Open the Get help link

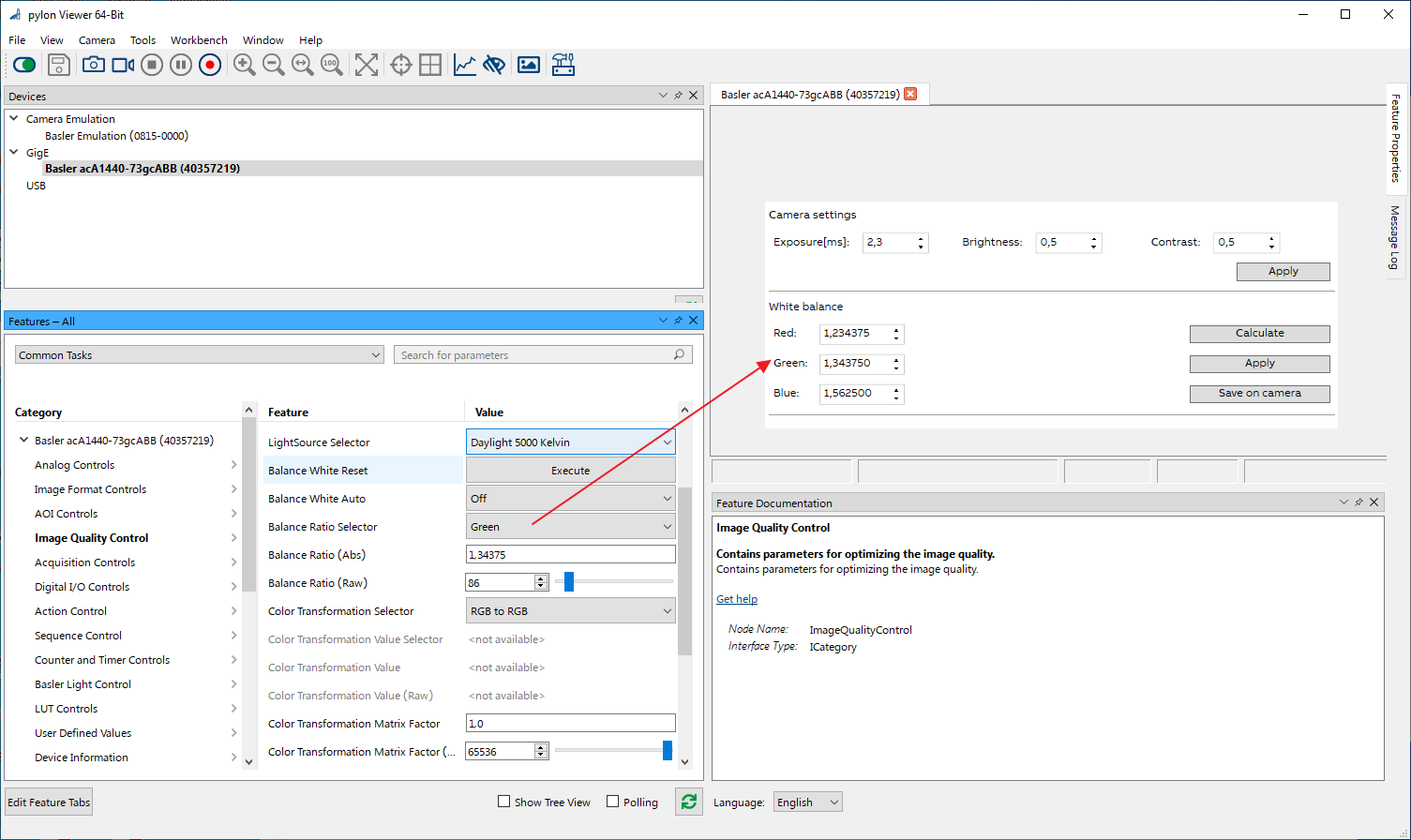737,599
